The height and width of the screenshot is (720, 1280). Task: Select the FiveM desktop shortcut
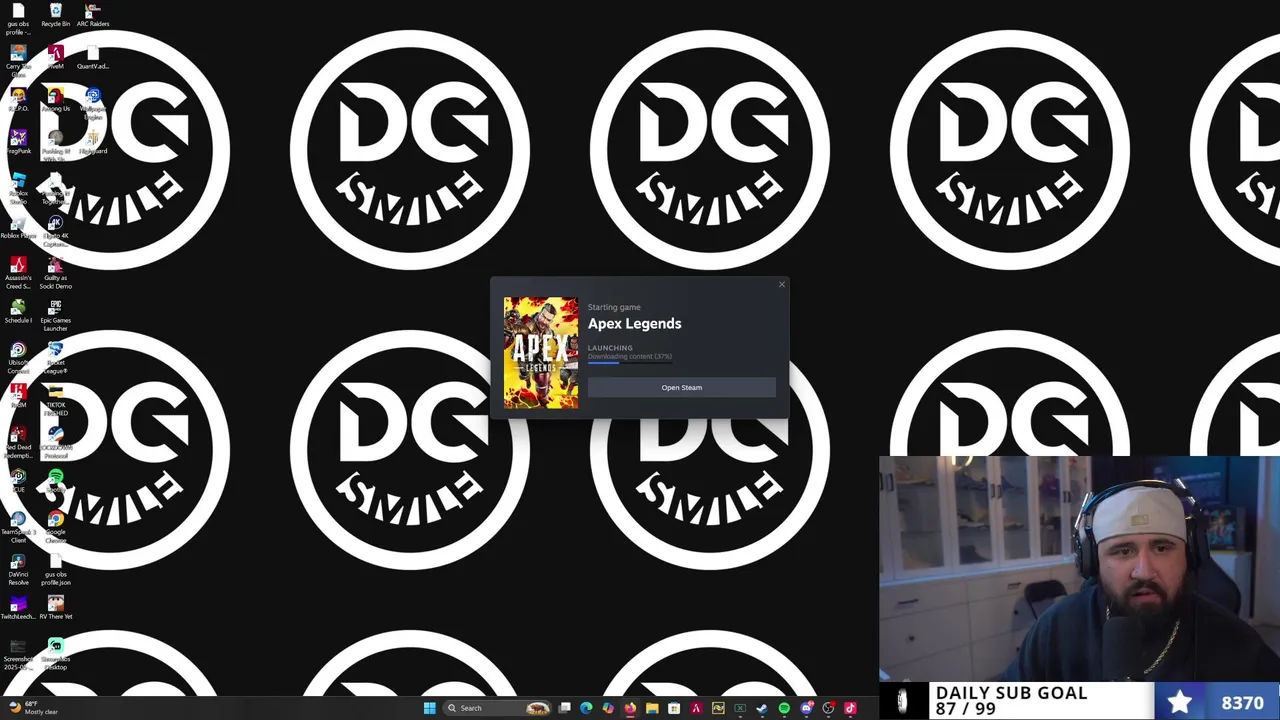tap(56, 57)
